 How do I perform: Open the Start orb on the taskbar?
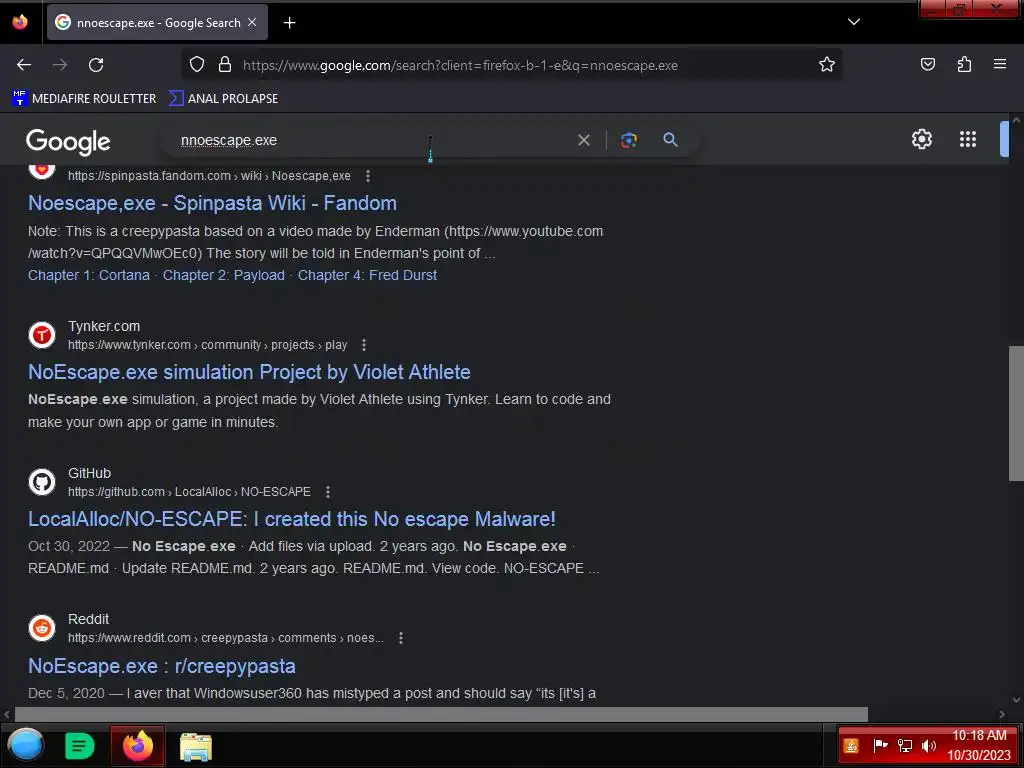[x=25, y=745]
